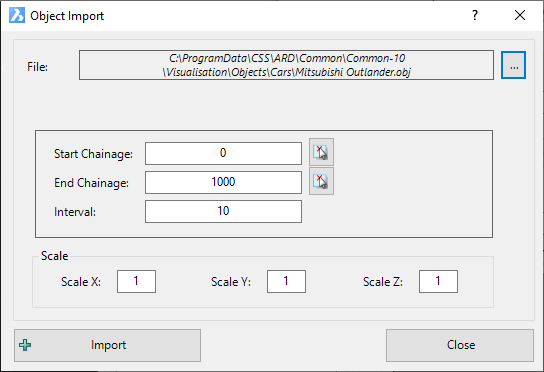
Task: Close the Object Import window with X
Action: [x=520, y=15]
